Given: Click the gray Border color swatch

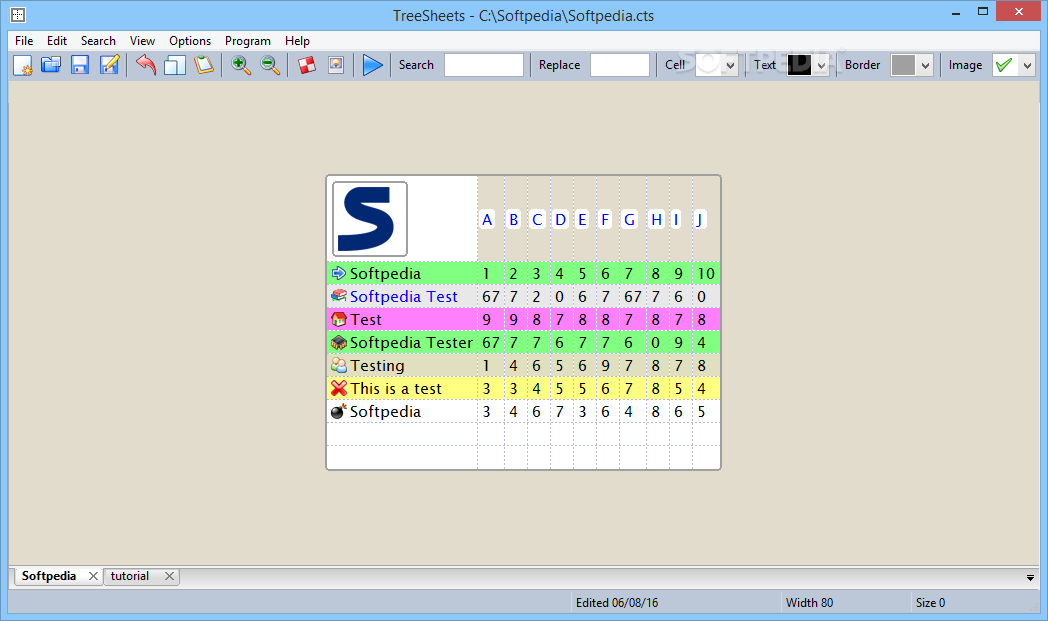Looking at the screenshot, I should [x=903, y=66].
